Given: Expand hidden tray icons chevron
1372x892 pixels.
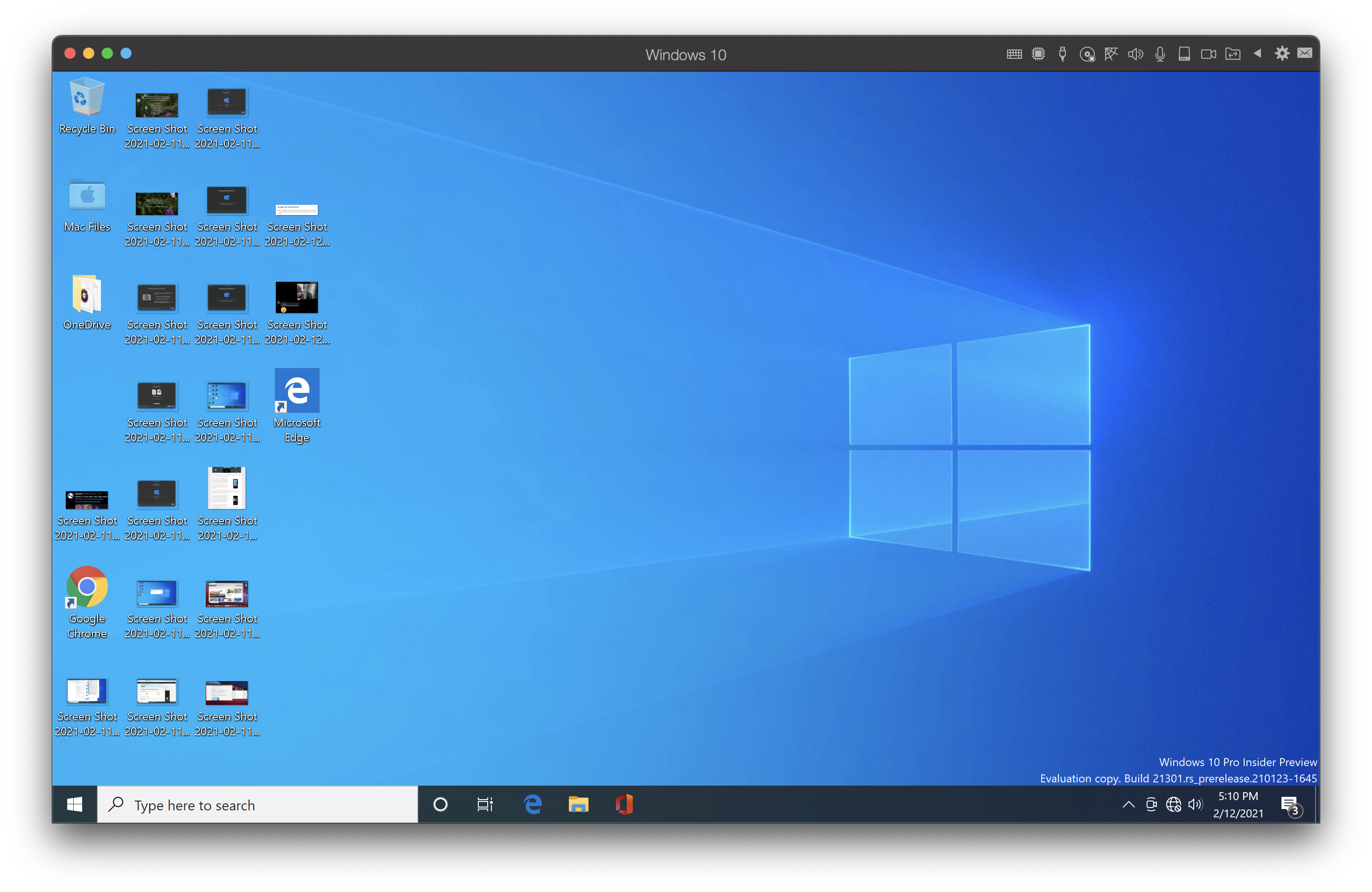Looking at the screenshot, I should pyautogui.click(x=1128, y=806).
